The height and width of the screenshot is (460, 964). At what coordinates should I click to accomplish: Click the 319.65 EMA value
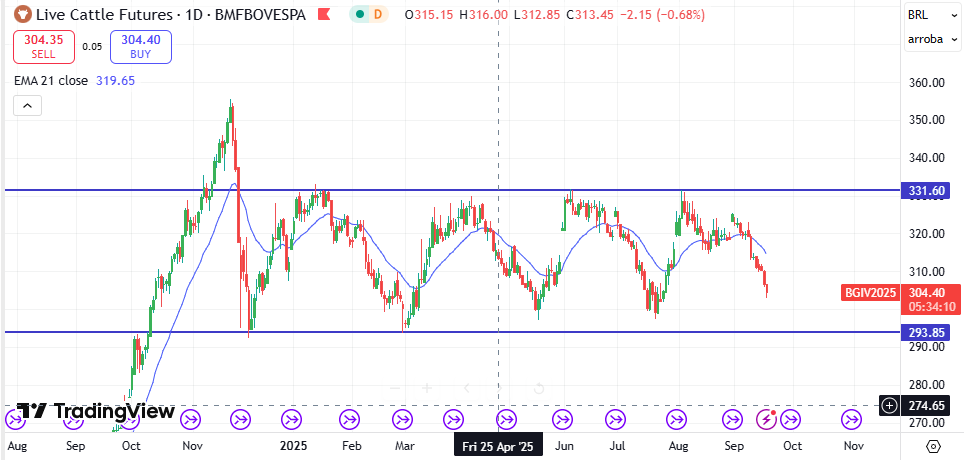pyautogui.click(x=116, y=81)
